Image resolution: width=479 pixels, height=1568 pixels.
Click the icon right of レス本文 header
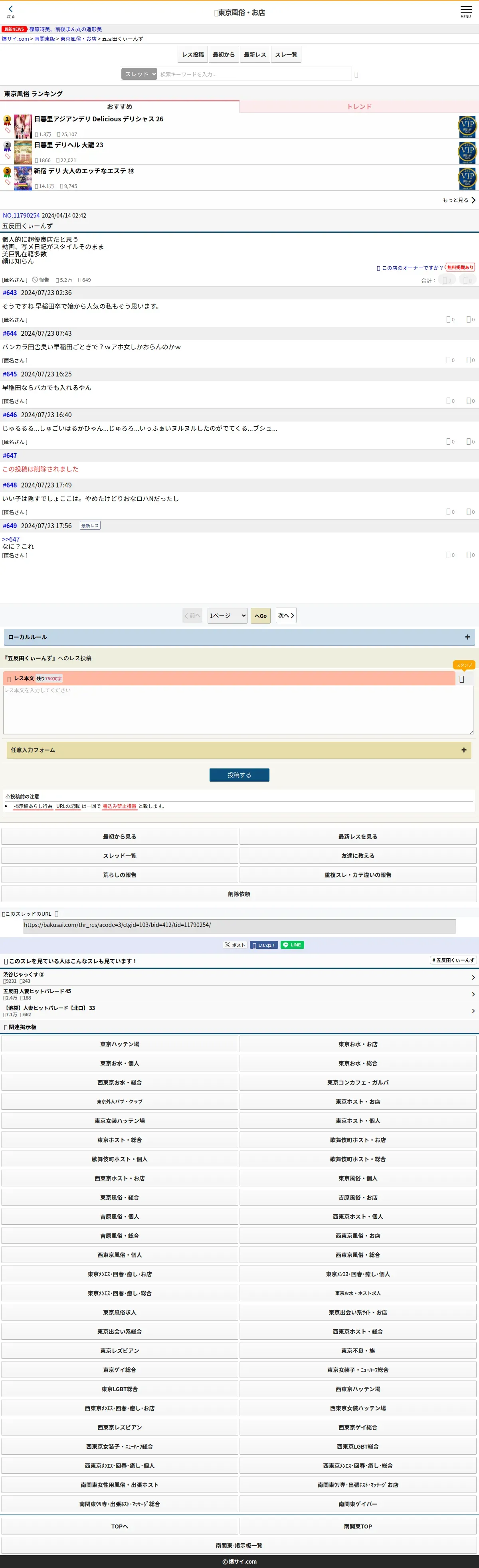[x=461, y=679]
